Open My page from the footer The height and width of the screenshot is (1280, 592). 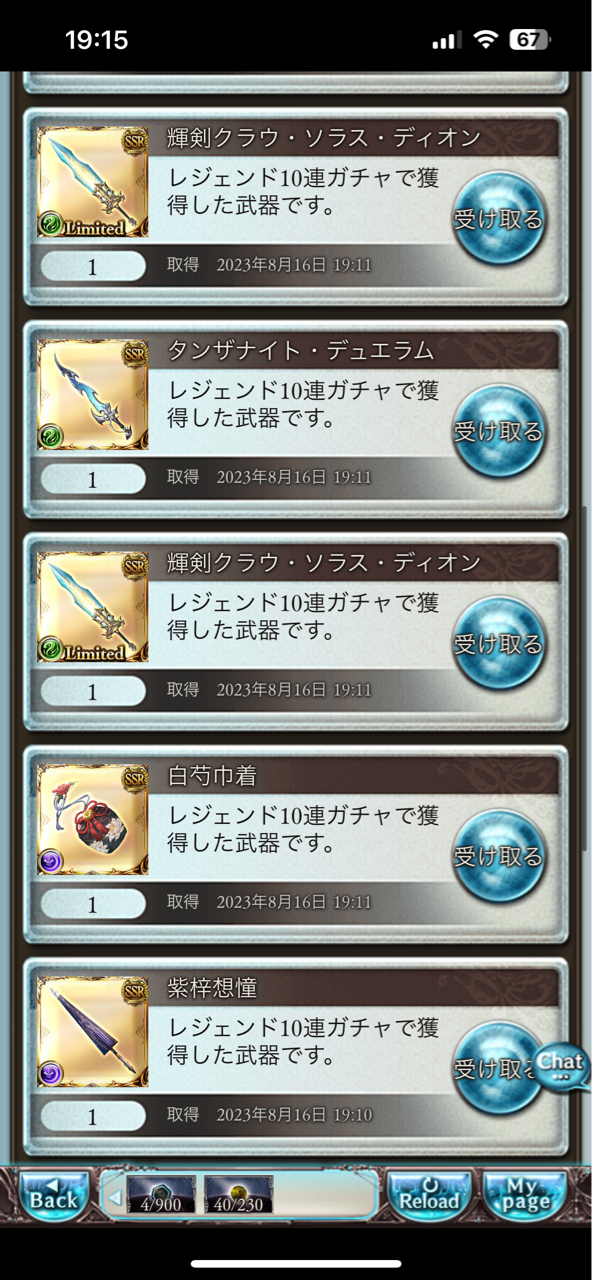524,1194
